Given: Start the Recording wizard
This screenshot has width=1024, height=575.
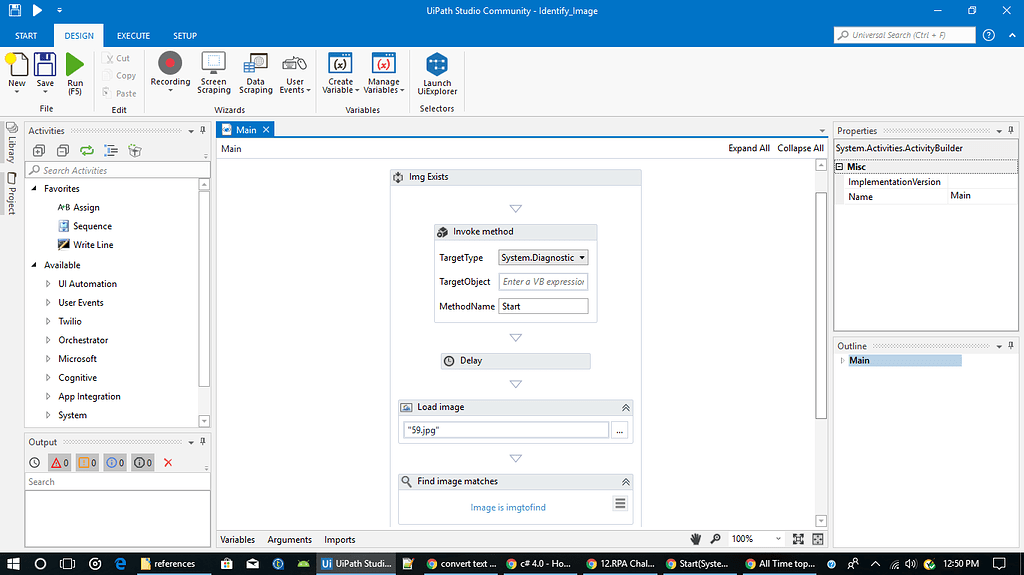Looking at the screenshot, I should coord(170,71).
